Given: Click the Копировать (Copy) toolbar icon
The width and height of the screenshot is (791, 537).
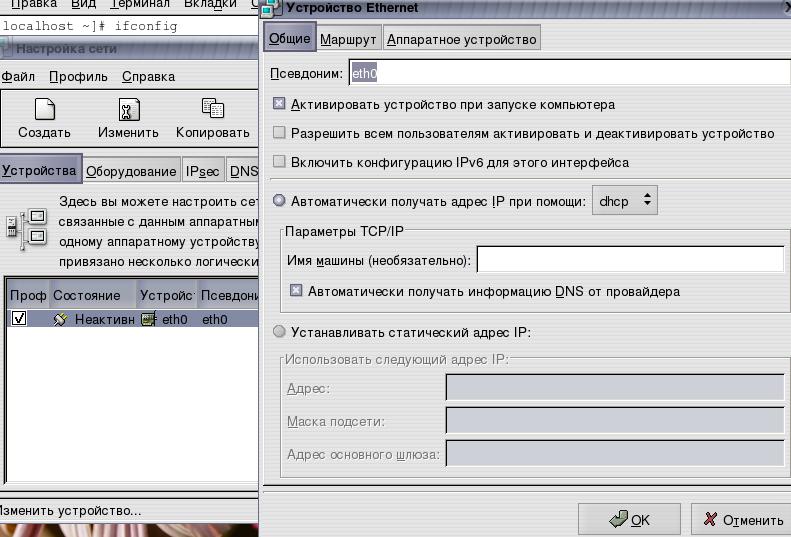Looking at the screenshot, I should [212, 108].
